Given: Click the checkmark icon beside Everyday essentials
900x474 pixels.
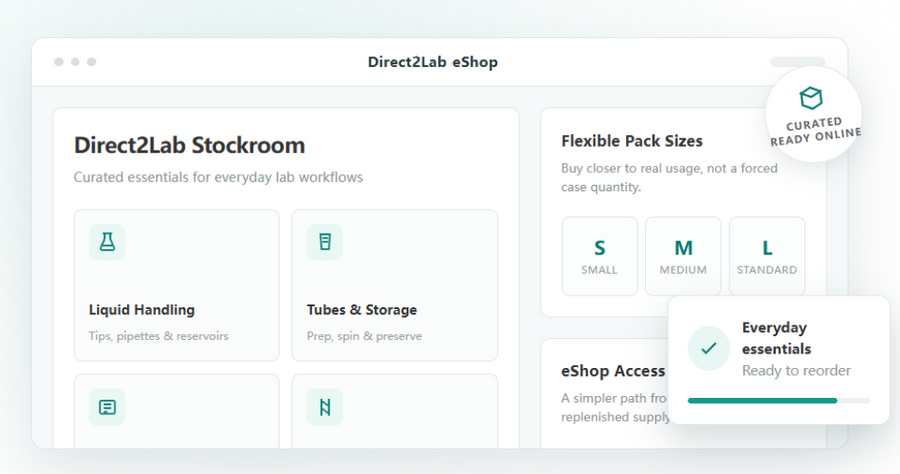Looking at the screenshot, I should pyautogui.click(x=709, y=348).
